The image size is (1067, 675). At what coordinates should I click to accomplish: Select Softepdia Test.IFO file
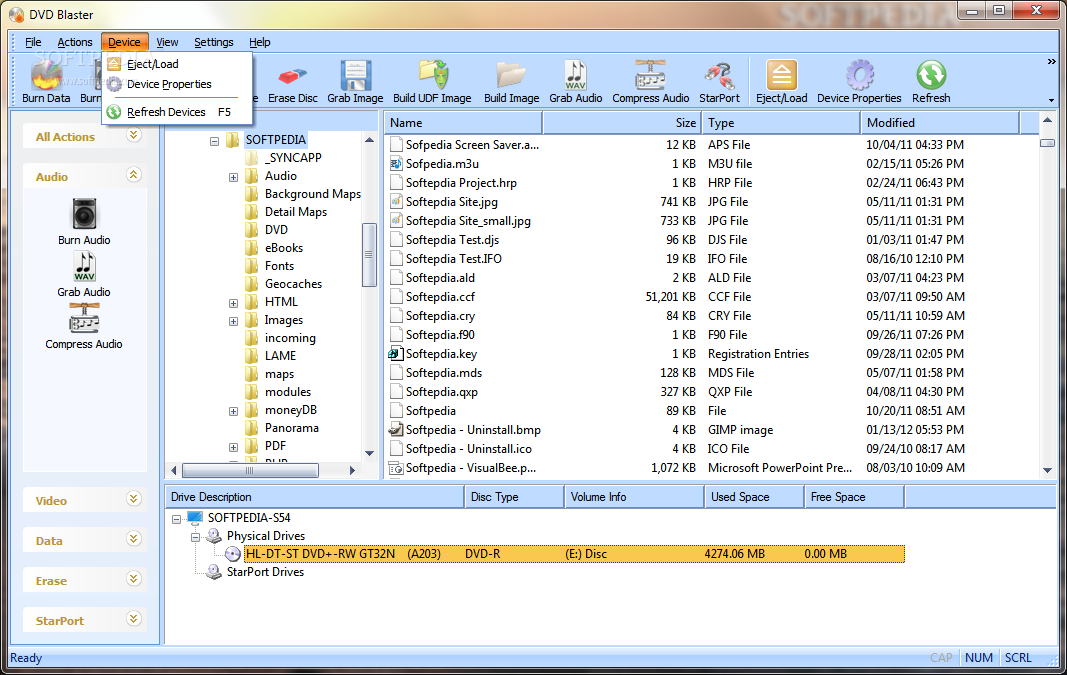(453, 259)
